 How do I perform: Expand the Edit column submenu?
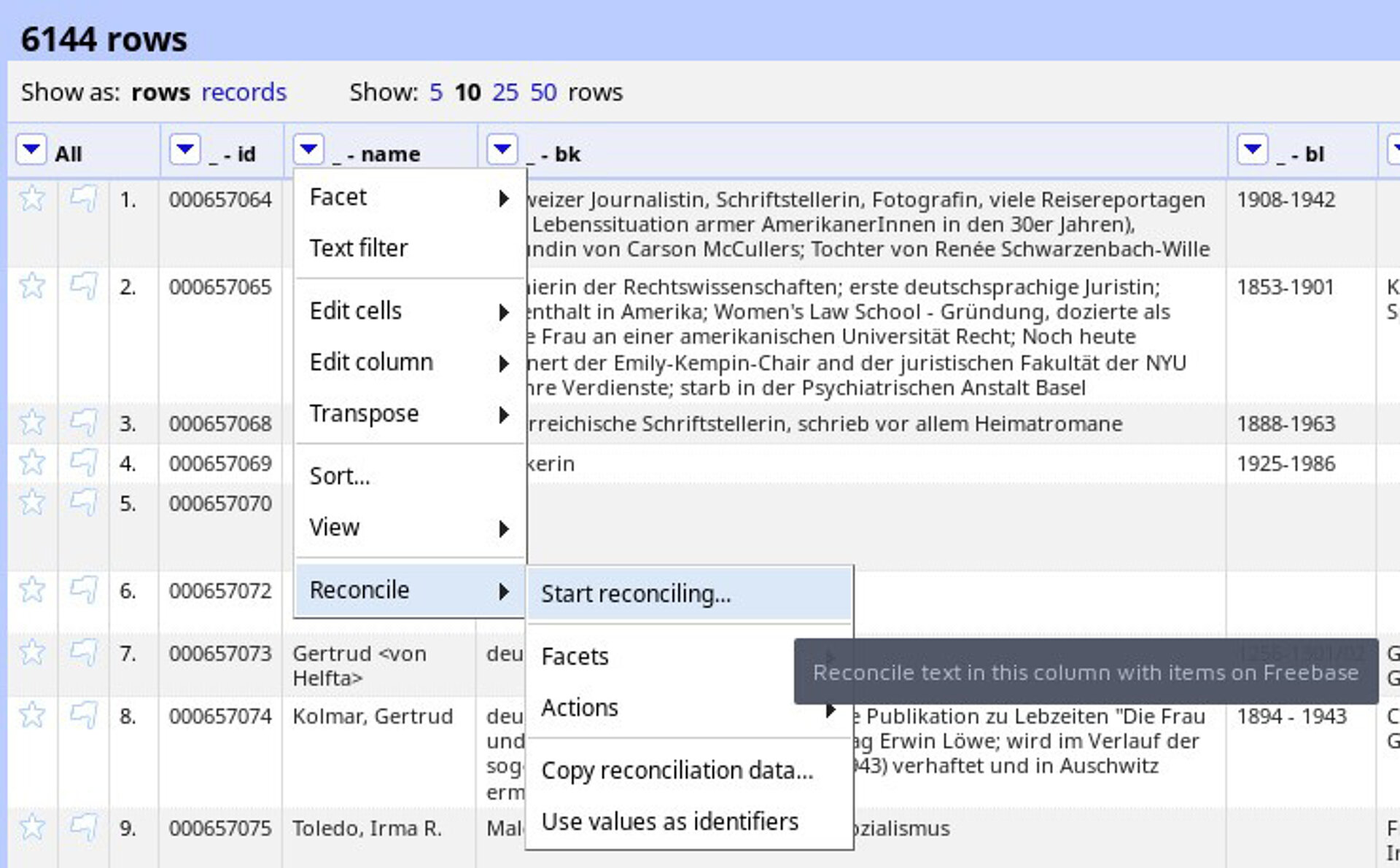pos(409,362)
